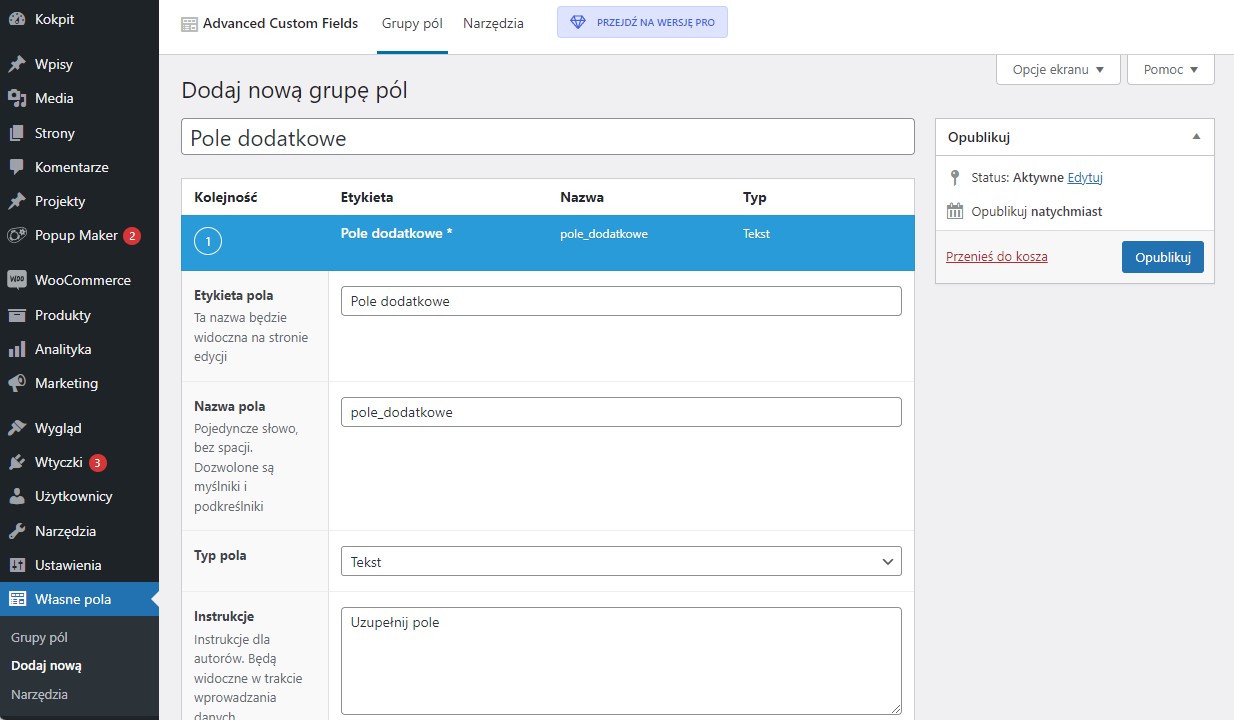Click the Edytuj status link
The width and height of the screenshot is (1234, 720).
click(1085, 177)
